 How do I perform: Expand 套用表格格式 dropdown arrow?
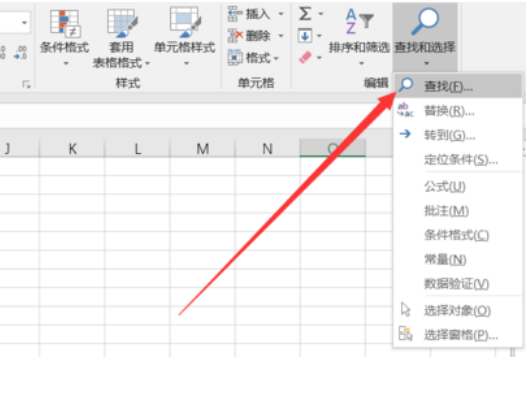coord(147,63)
